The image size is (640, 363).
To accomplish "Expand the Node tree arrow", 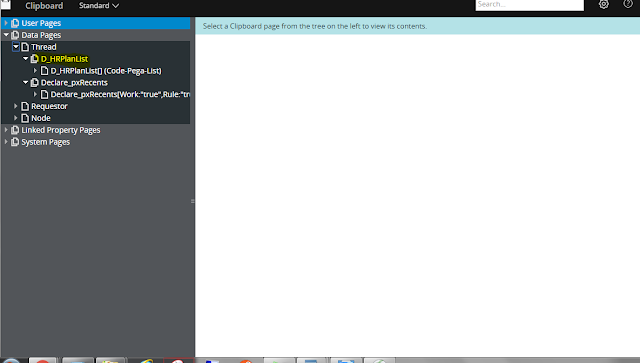I will point(16,118).
